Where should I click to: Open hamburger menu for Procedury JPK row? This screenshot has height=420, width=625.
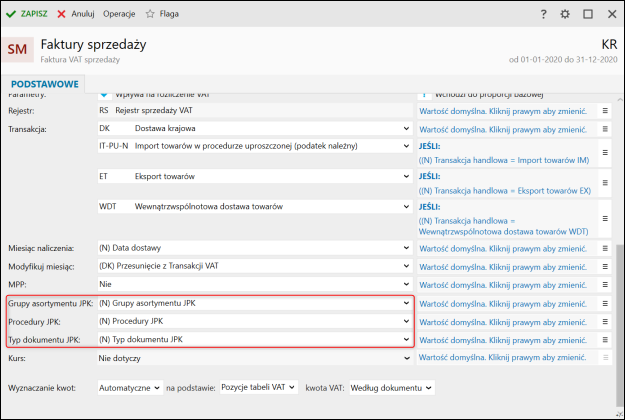pos(605,322)
